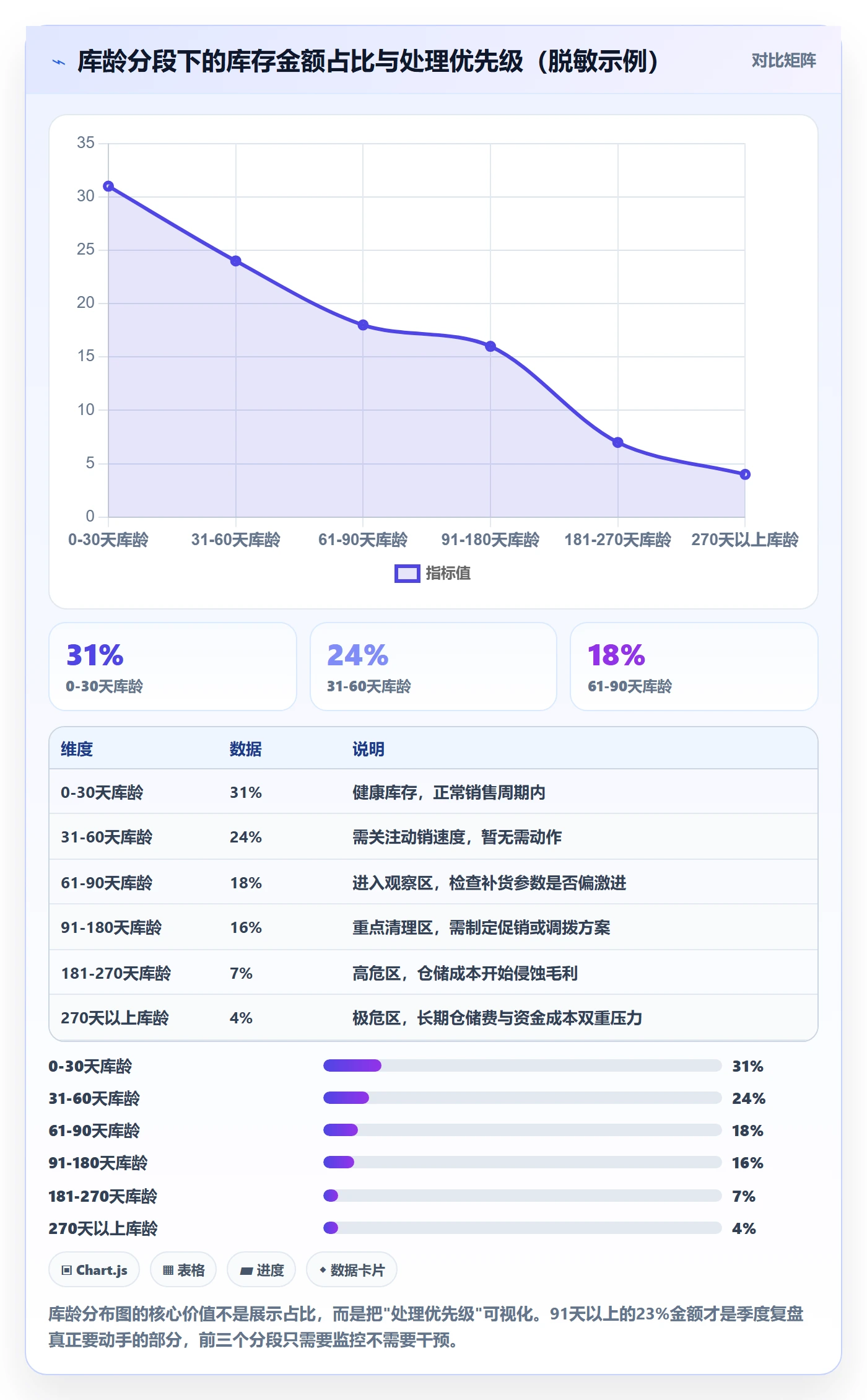Click the 0-30天库龄 progress bar

(523, 1065)
